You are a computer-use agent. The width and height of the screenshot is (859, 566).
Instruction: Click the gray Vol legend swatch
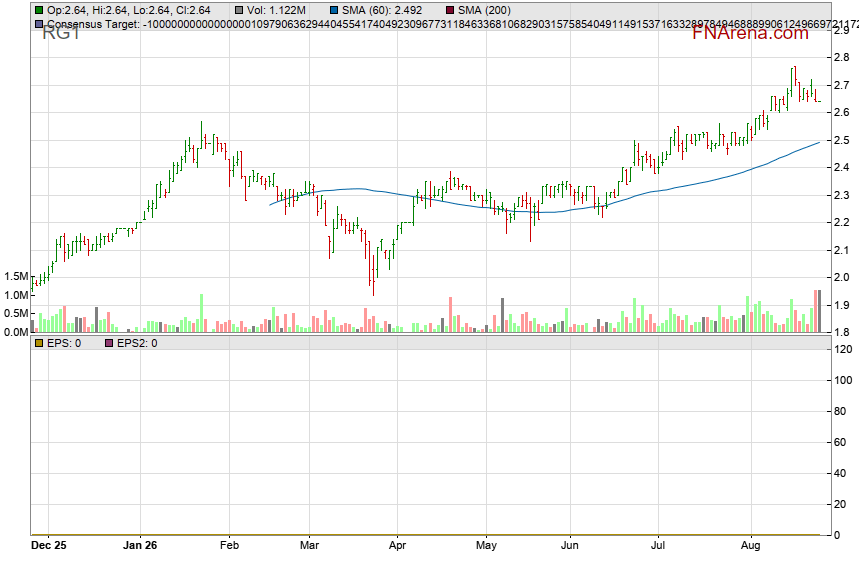pos(239,10)
